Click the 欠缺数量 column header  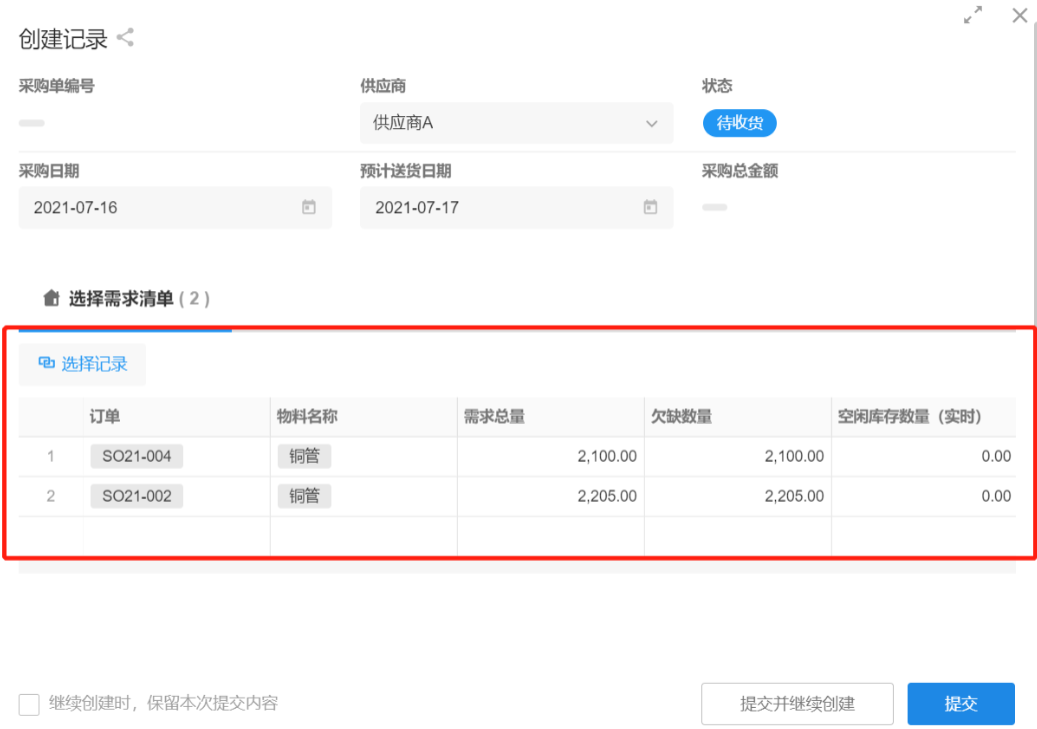[x=681, y=416]
